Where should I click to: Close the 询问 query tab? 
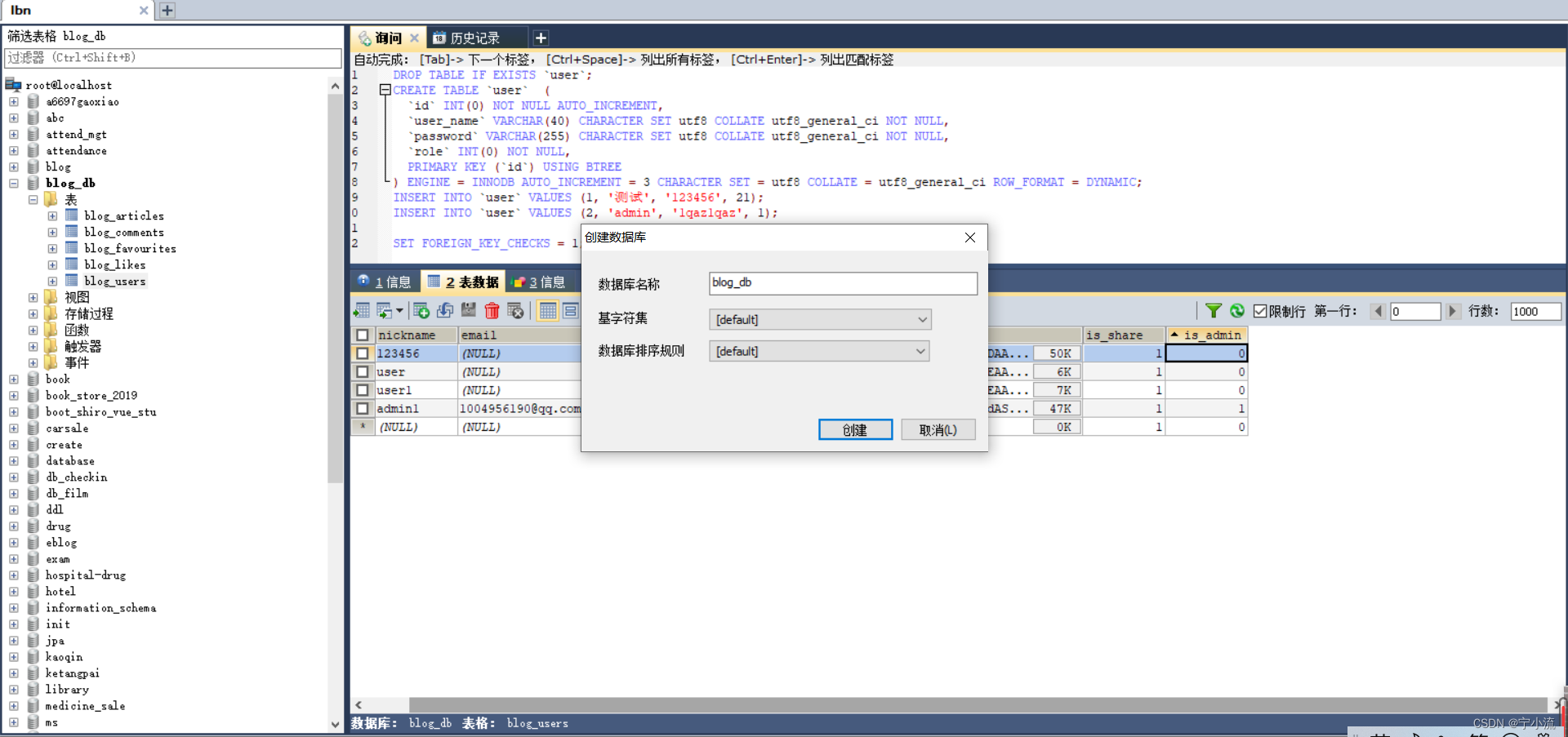[415, 38]
